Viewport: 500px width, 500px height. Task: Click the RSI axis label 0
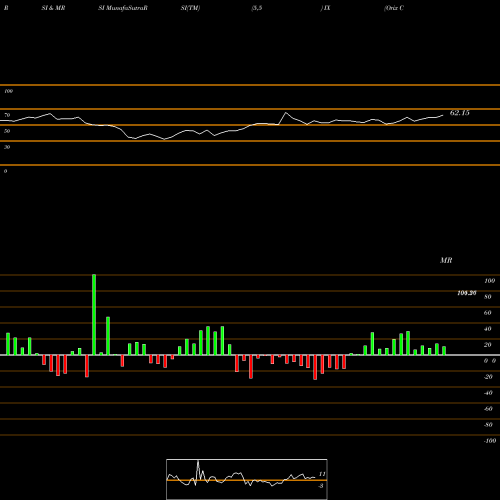coord(5,171)
